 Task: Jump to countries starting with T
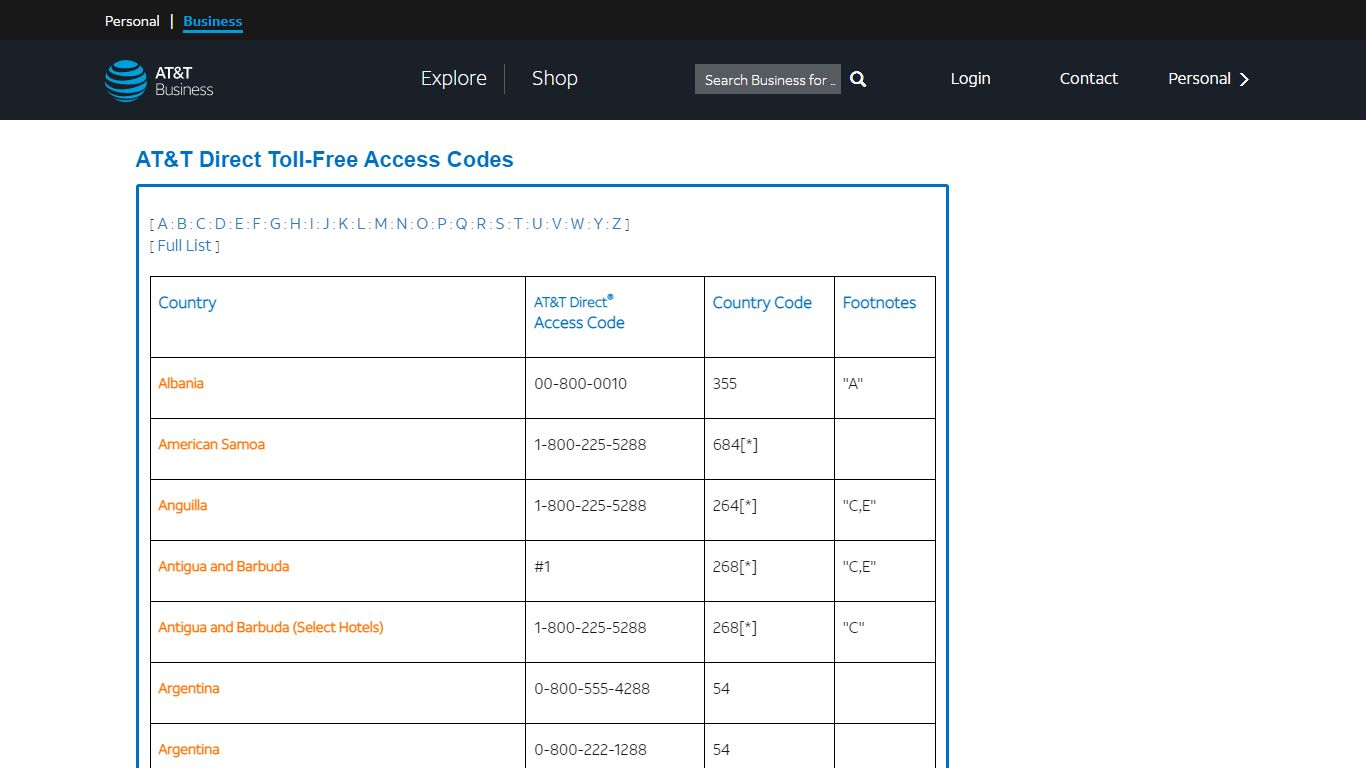pos(518,224)
